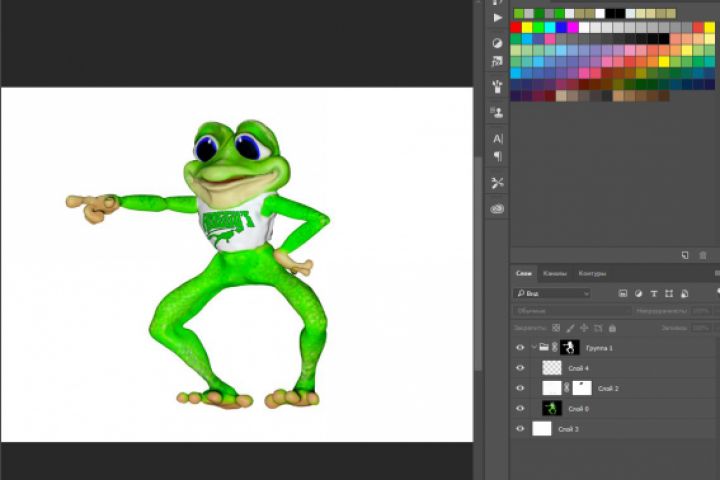
Task: Pick the pure red swatch
Action: [x=516, y=28]
